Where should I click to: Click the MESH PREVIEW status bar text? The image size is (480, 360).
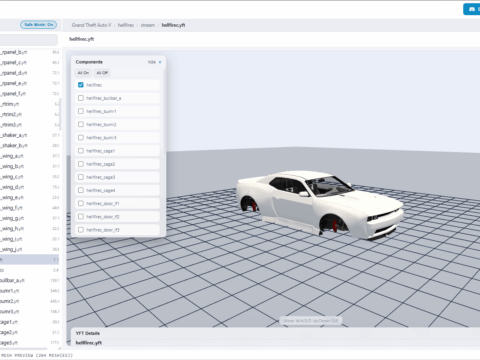(37, 355)
